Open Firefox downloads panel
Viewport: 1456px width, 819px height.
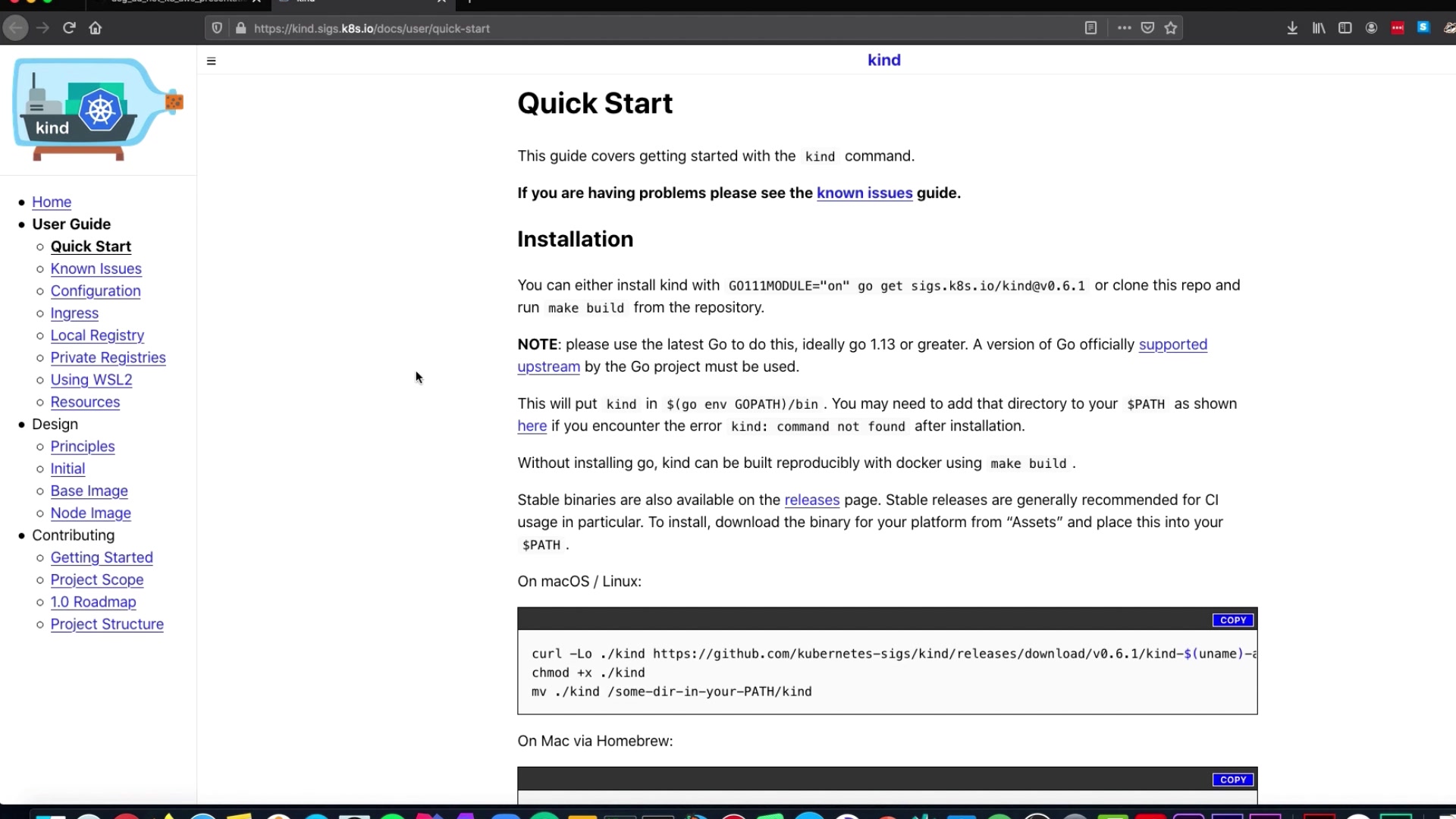[x=1292, y=28]
